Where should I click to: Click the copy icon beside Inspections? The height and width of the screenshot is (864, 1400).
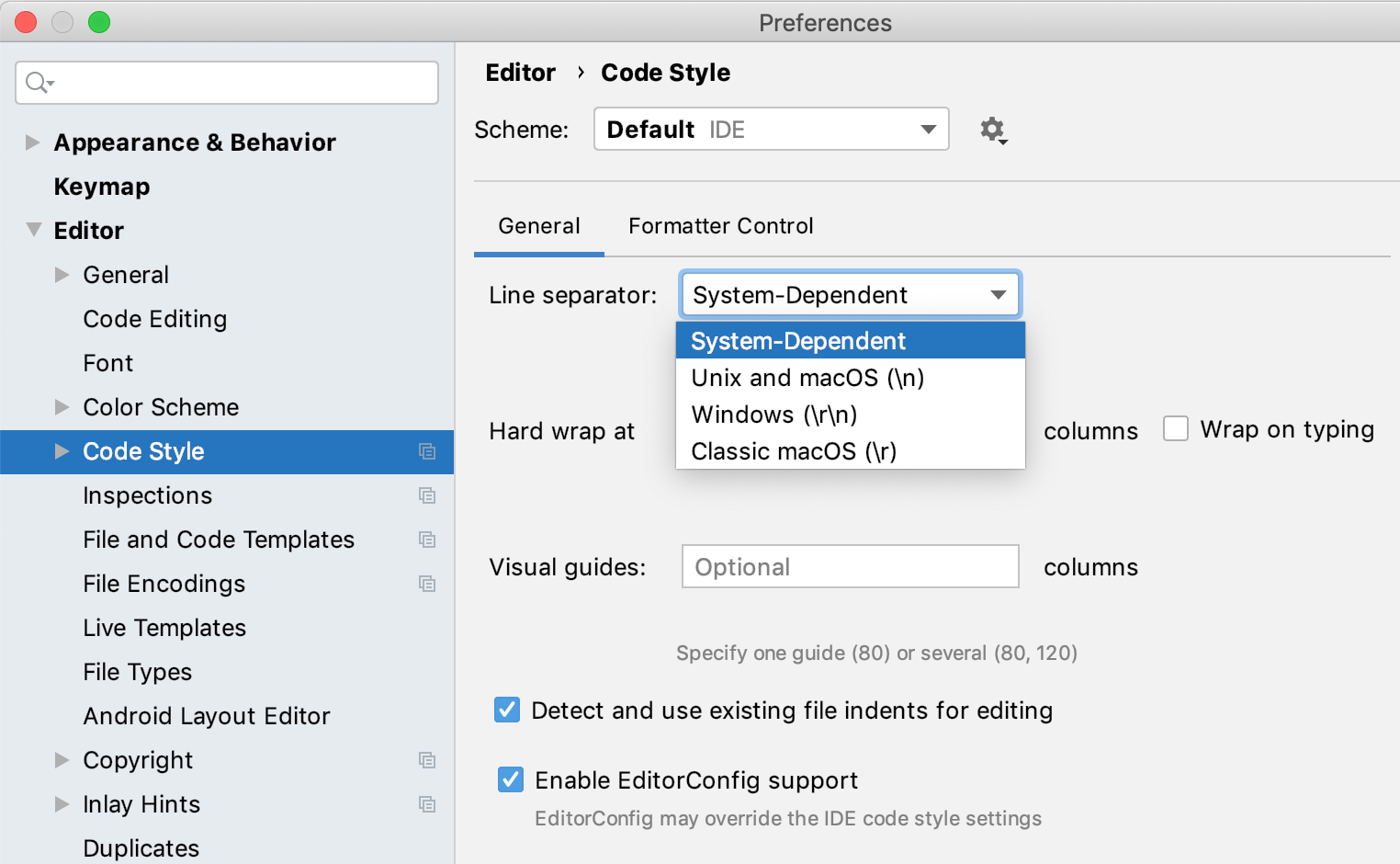pos(427,495)
